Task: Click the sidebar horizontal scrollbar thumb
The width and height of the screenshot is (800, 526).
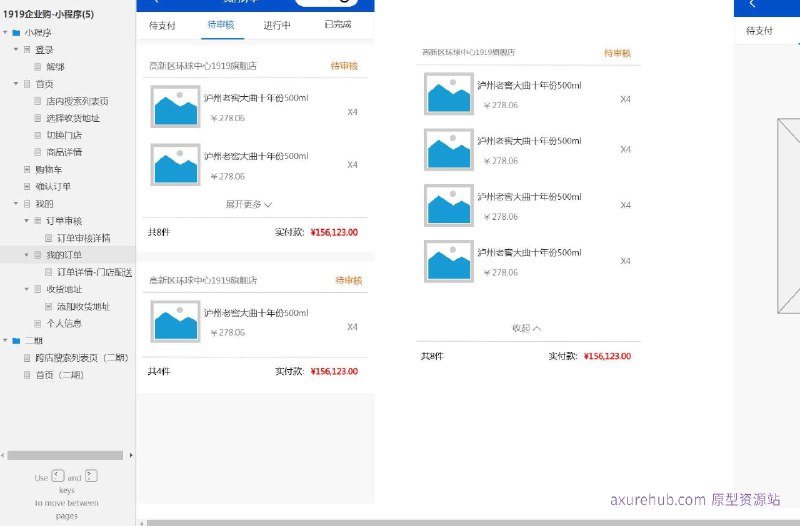Action: (x=65, y=455)
